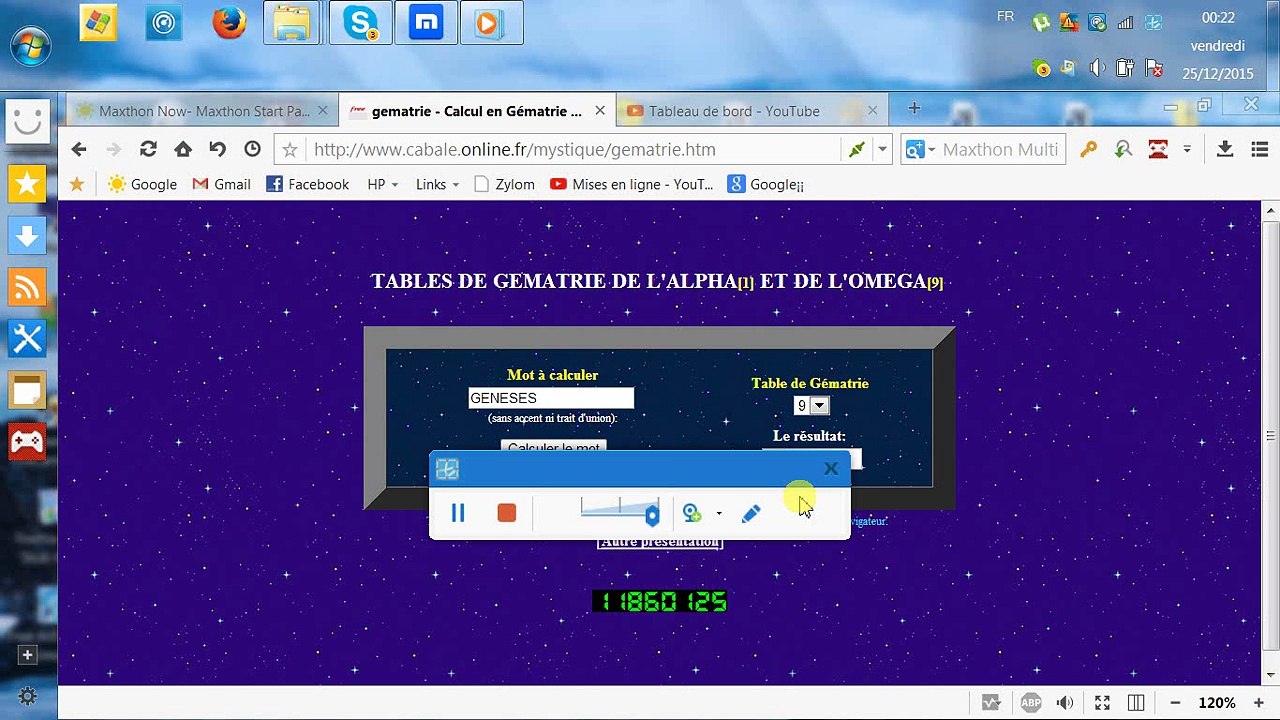The image size is (1280, 720).
Task: Click the Maxthon smiley account icon
Action: coord(27,122)
